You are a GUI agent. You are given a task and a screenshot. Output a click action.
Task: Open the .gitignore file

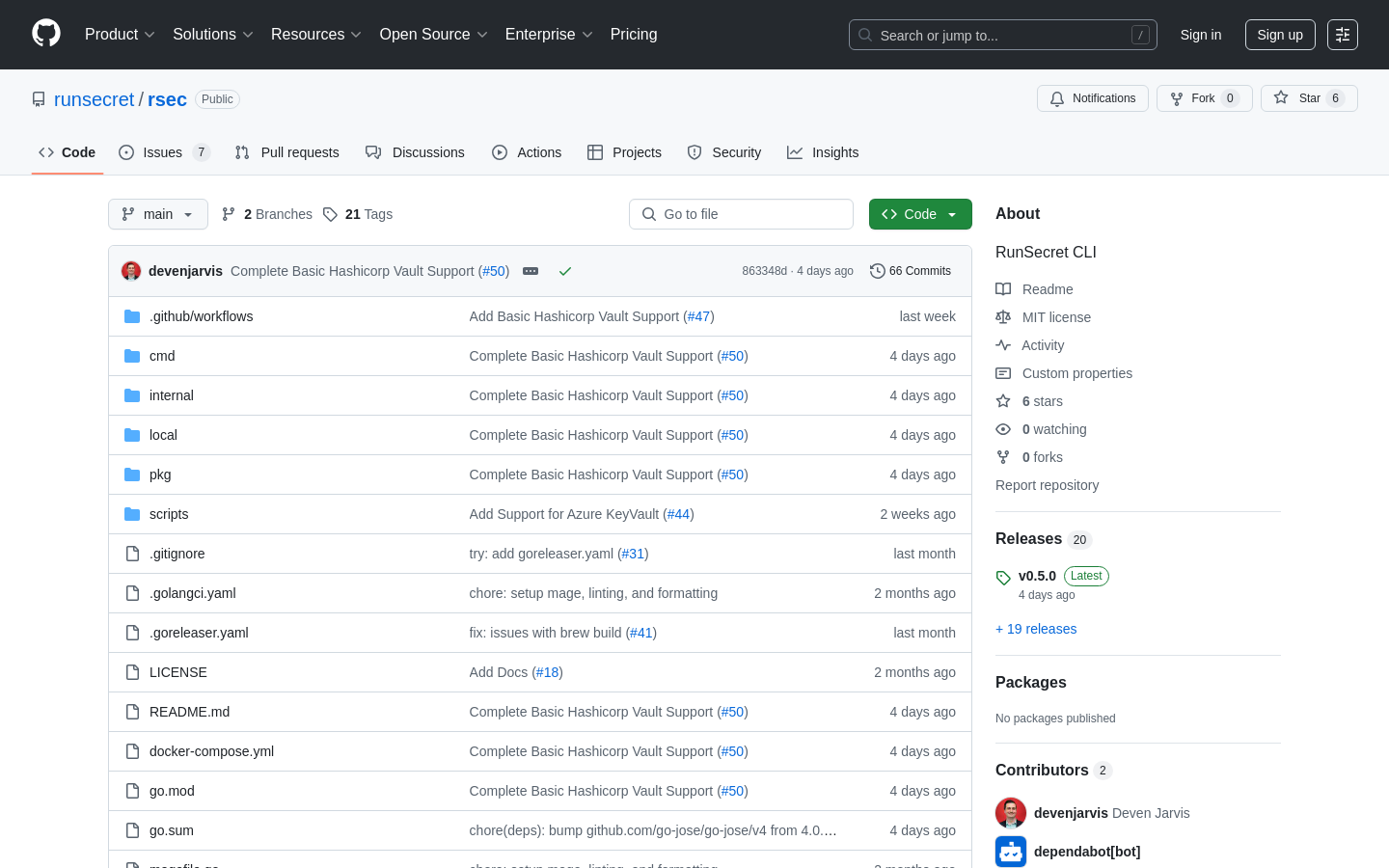coord(177,554)
